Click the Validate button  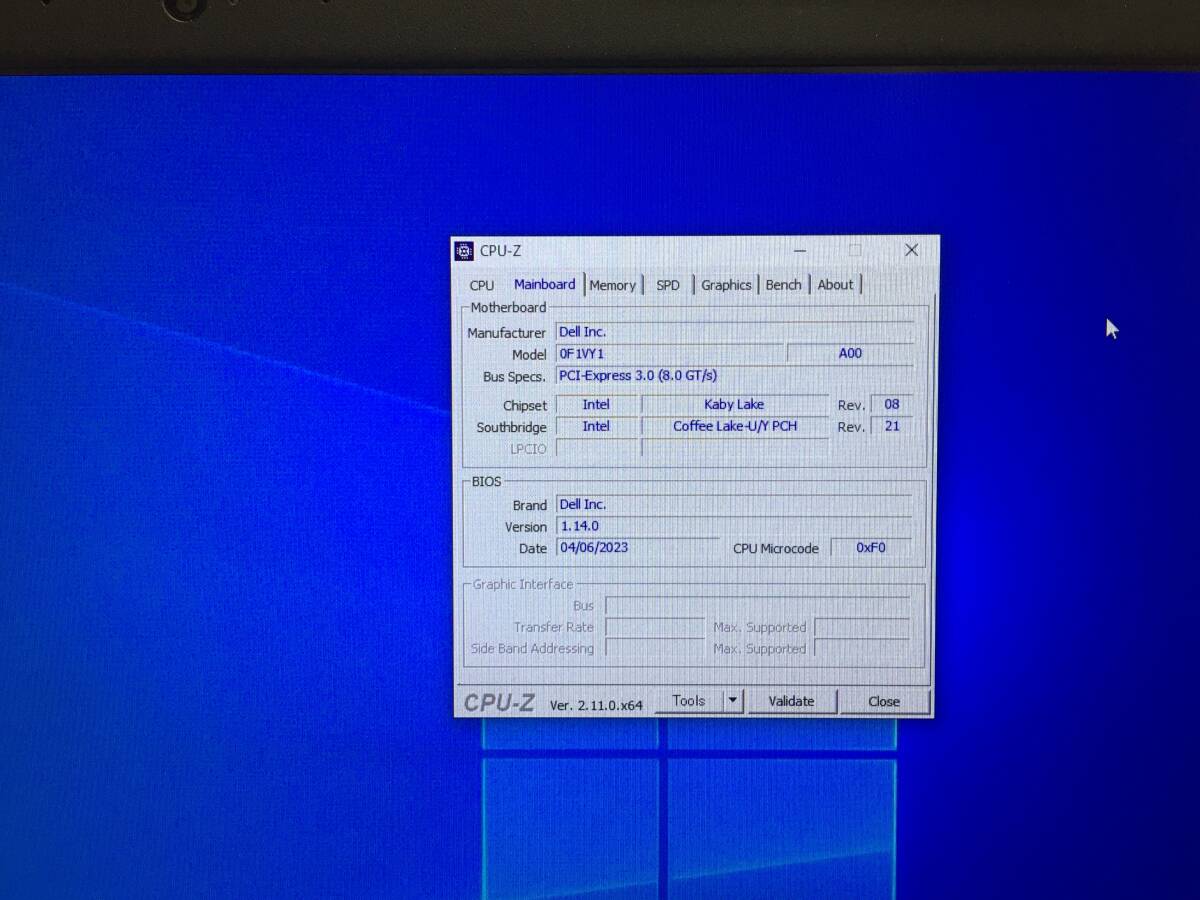(x=792, y=701)
